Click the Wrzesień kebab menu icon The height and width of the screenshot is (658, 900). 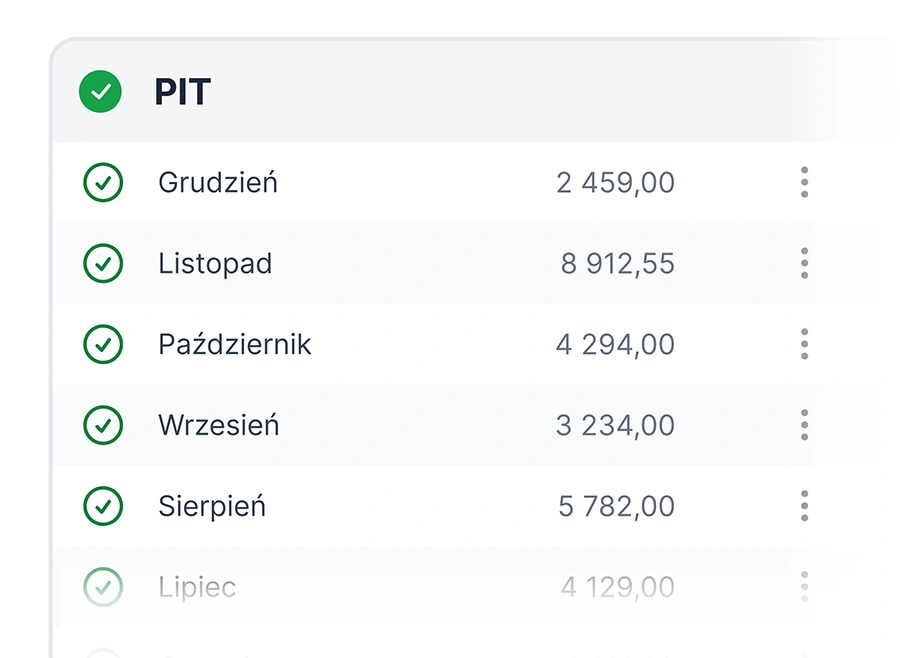tap(804, 426)
